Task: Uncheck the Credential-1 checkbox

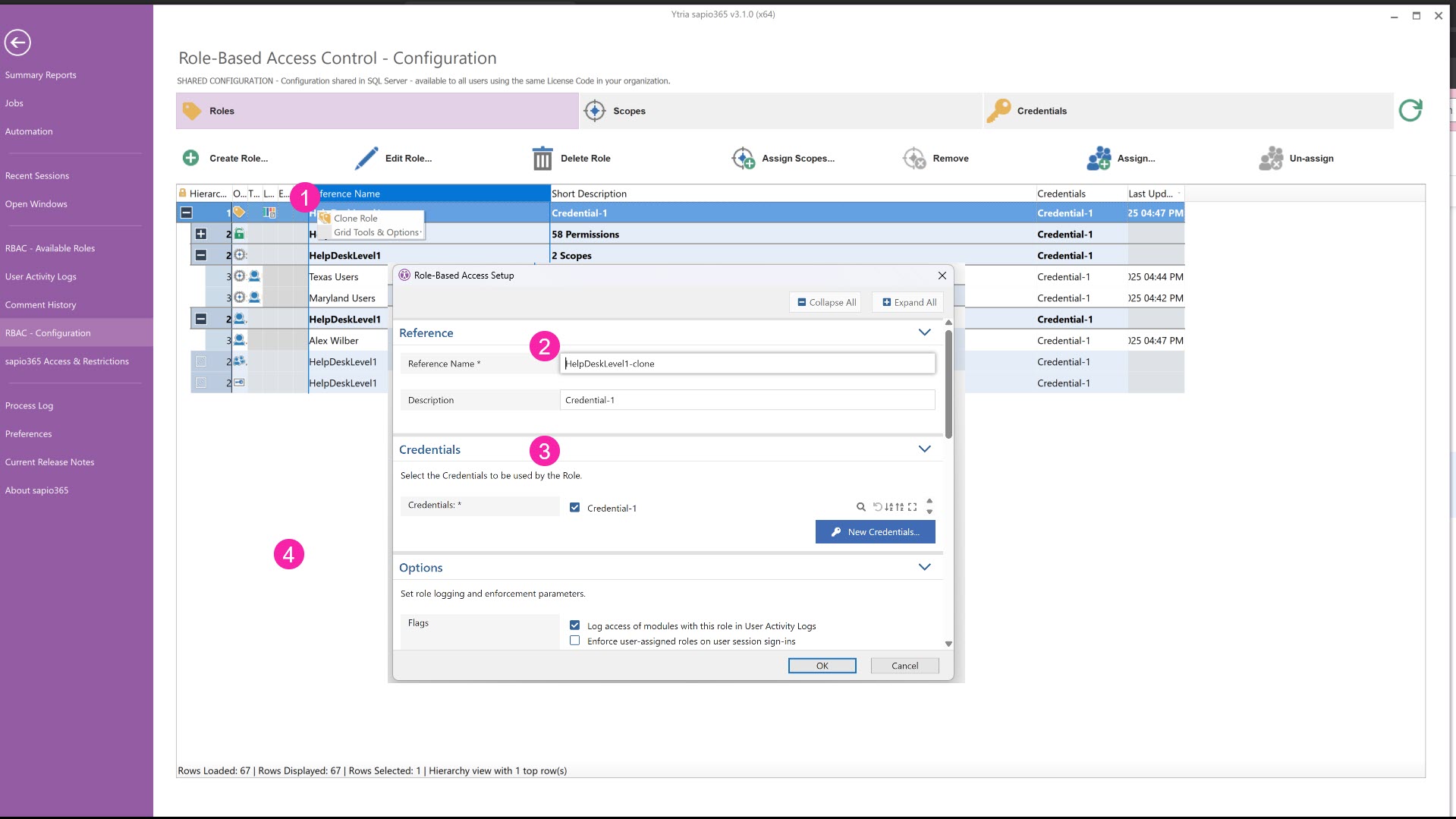Action: tap(574, 508)
